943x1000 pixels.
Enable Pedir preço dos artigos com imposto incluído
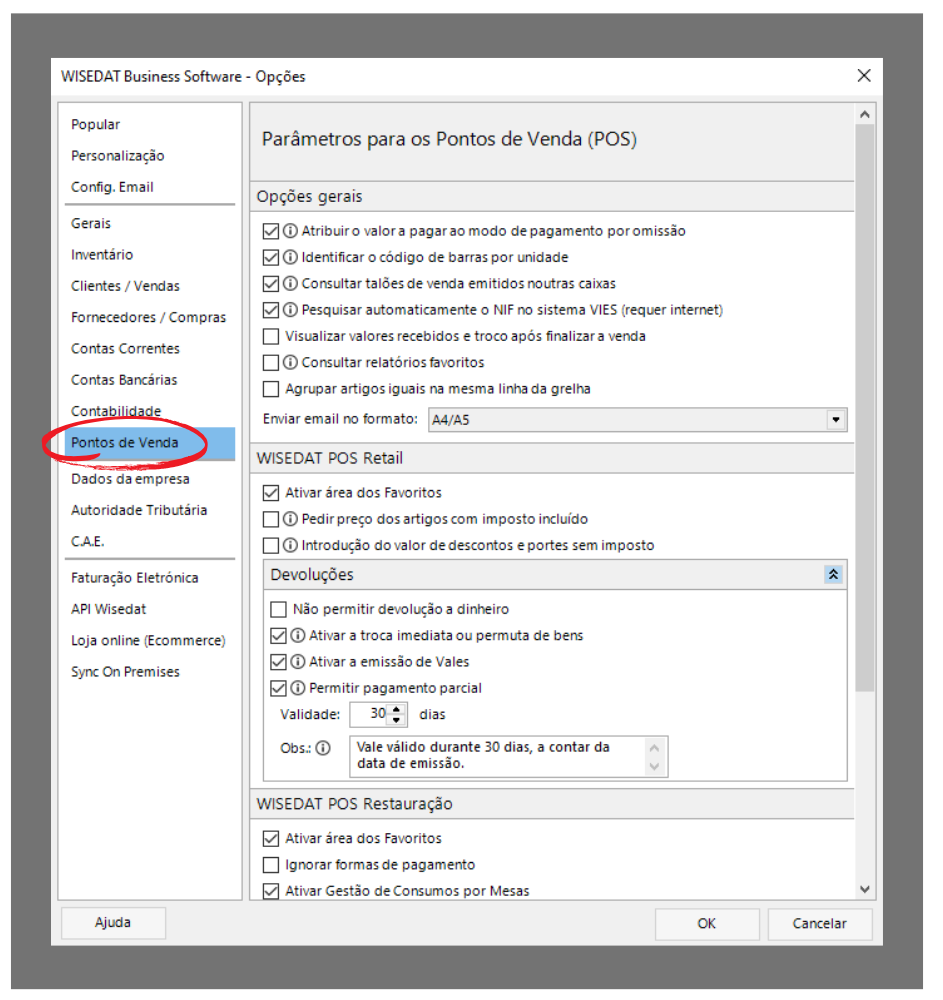click(271, 519)
